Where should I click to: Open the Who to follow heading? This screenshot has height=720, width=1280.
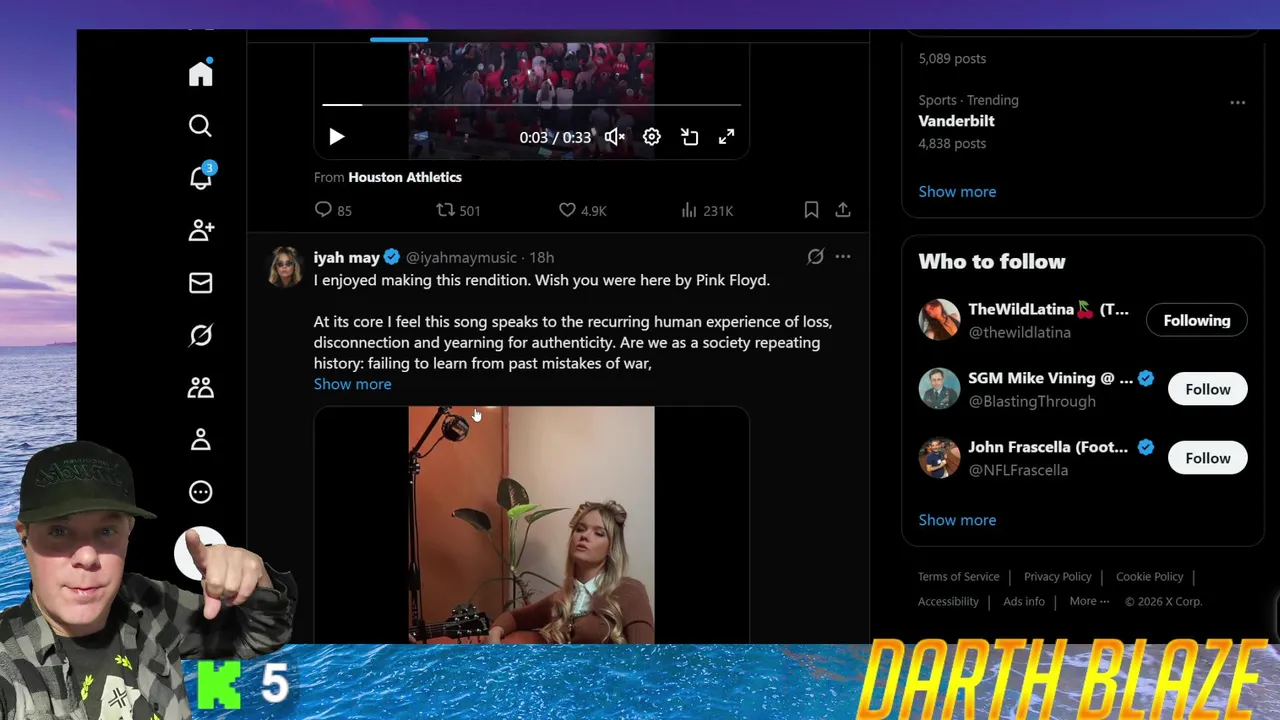click(992, 261)
